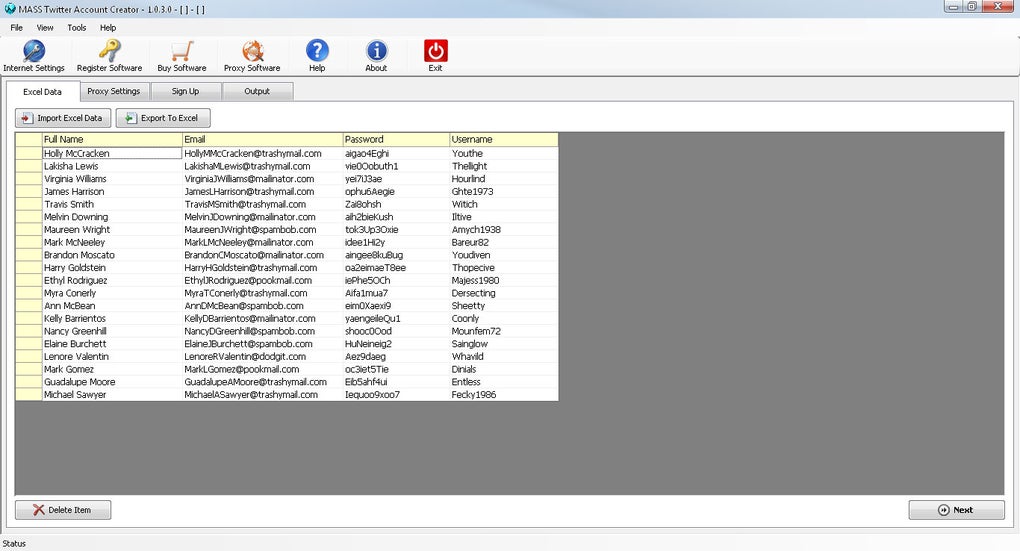Viewport: 1020px width, 551px height.
Task: Click email MyraTConerly@trashymail.com
Action: click(262, 293)
